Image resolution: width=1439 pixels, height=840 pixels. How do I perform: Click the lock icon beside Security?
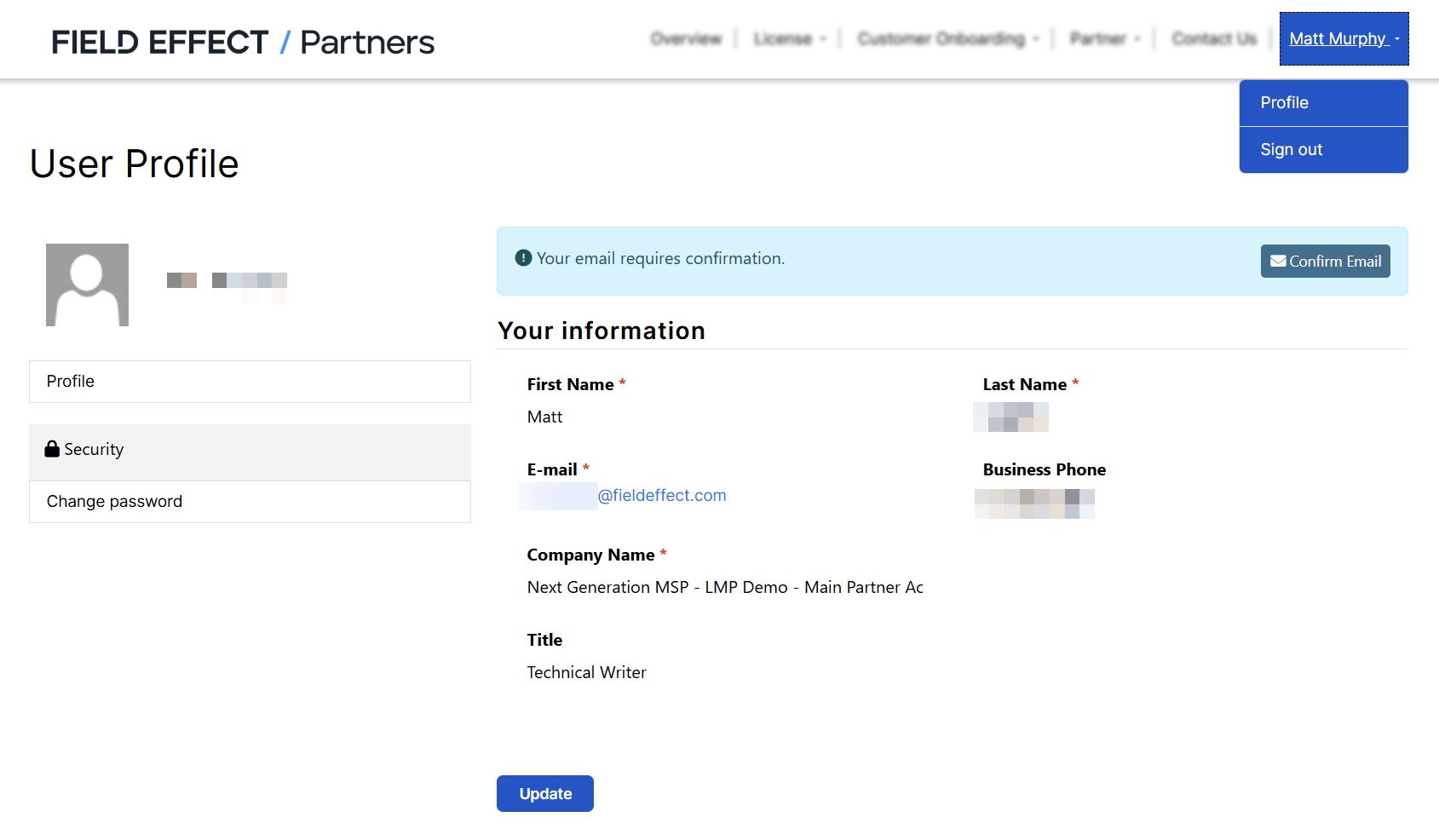coord(52,449)
